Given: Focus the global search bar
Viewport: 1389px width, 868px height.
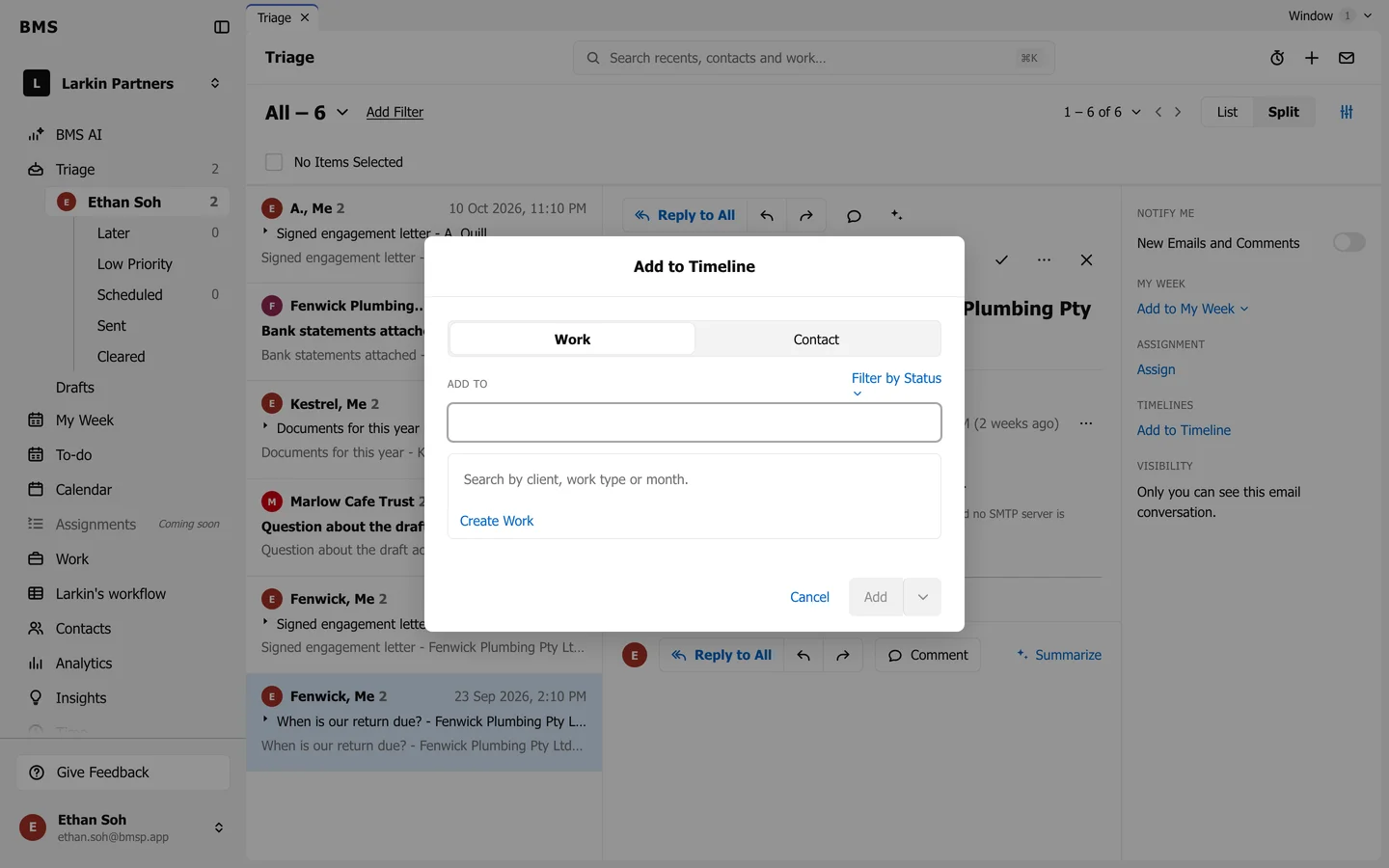Looking at the screenshot, I should [x=813, y=58].
